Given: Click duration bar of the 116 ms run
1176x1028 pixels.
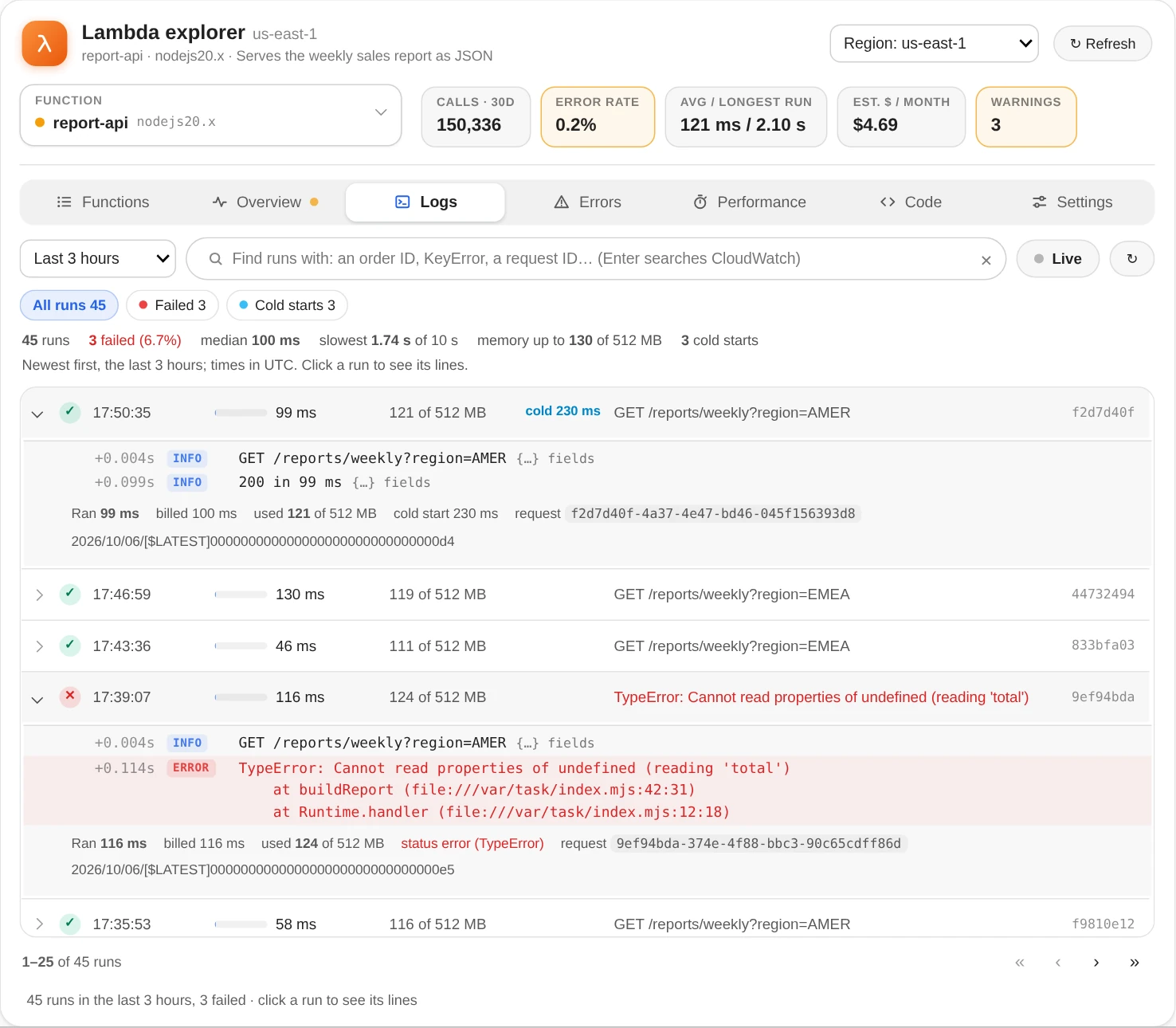Looking at the screenshot, I should [x=241, y=697].
